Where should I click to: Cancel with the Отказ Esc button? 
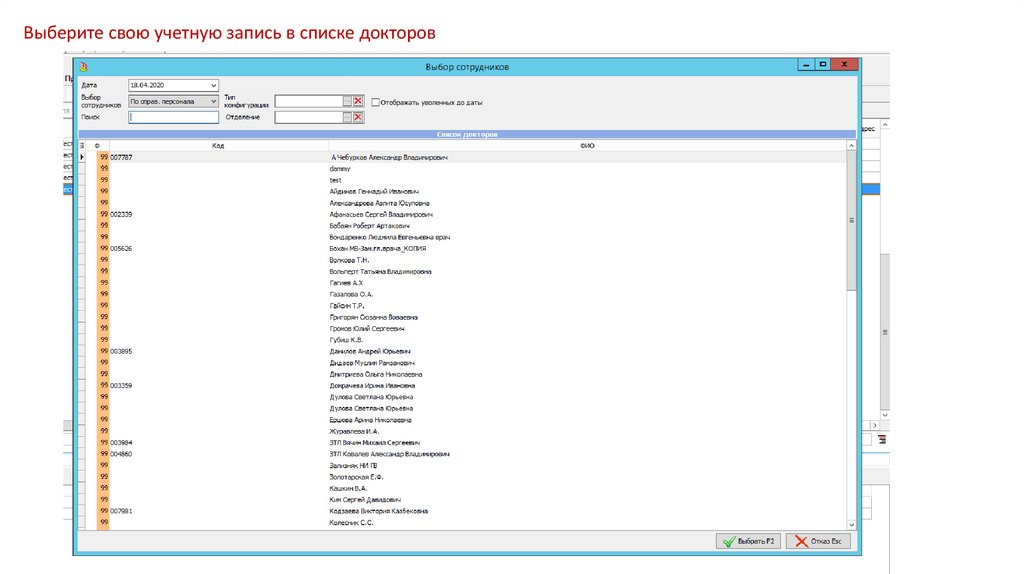pyautogui.click(x=818, y=541)
